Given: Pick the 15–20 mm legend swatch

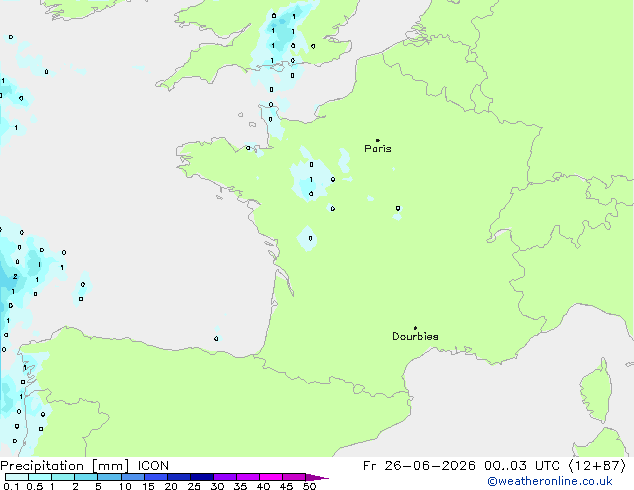Looking at the screenshot, I should click(156, 477).
